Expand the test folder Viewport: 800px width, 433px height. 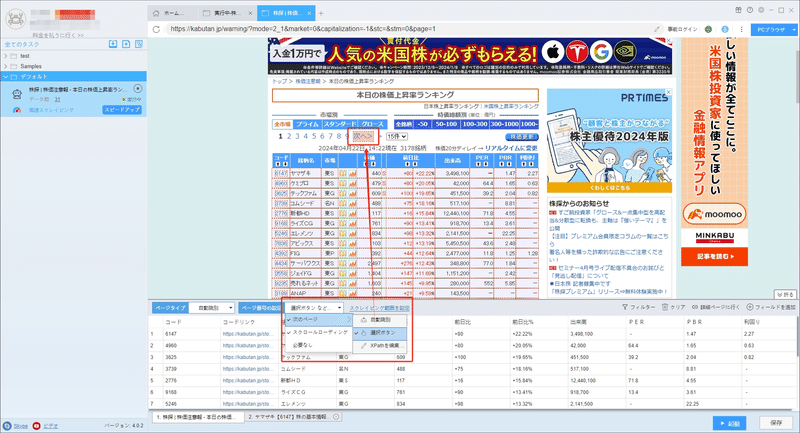pyautogui.click(x=6, y=56)
